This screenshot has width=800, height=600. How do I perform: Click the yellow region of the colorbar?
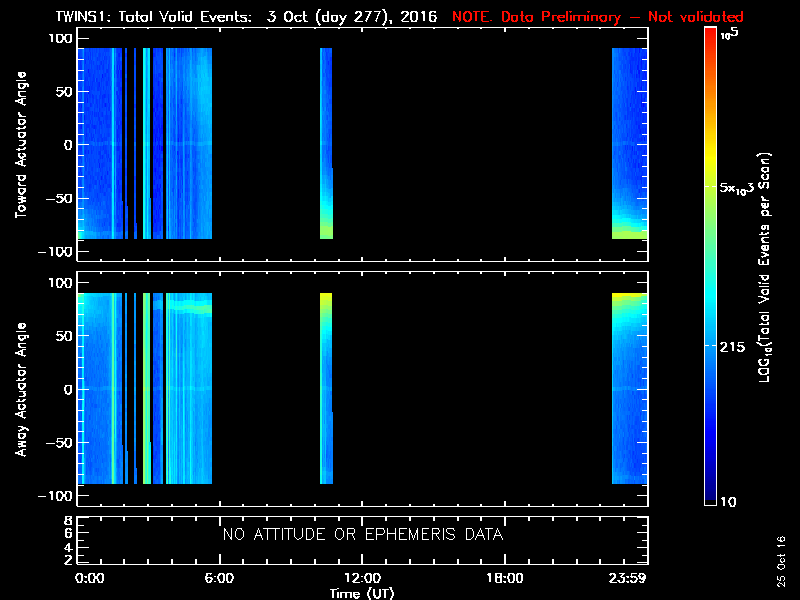pos(711,158)
